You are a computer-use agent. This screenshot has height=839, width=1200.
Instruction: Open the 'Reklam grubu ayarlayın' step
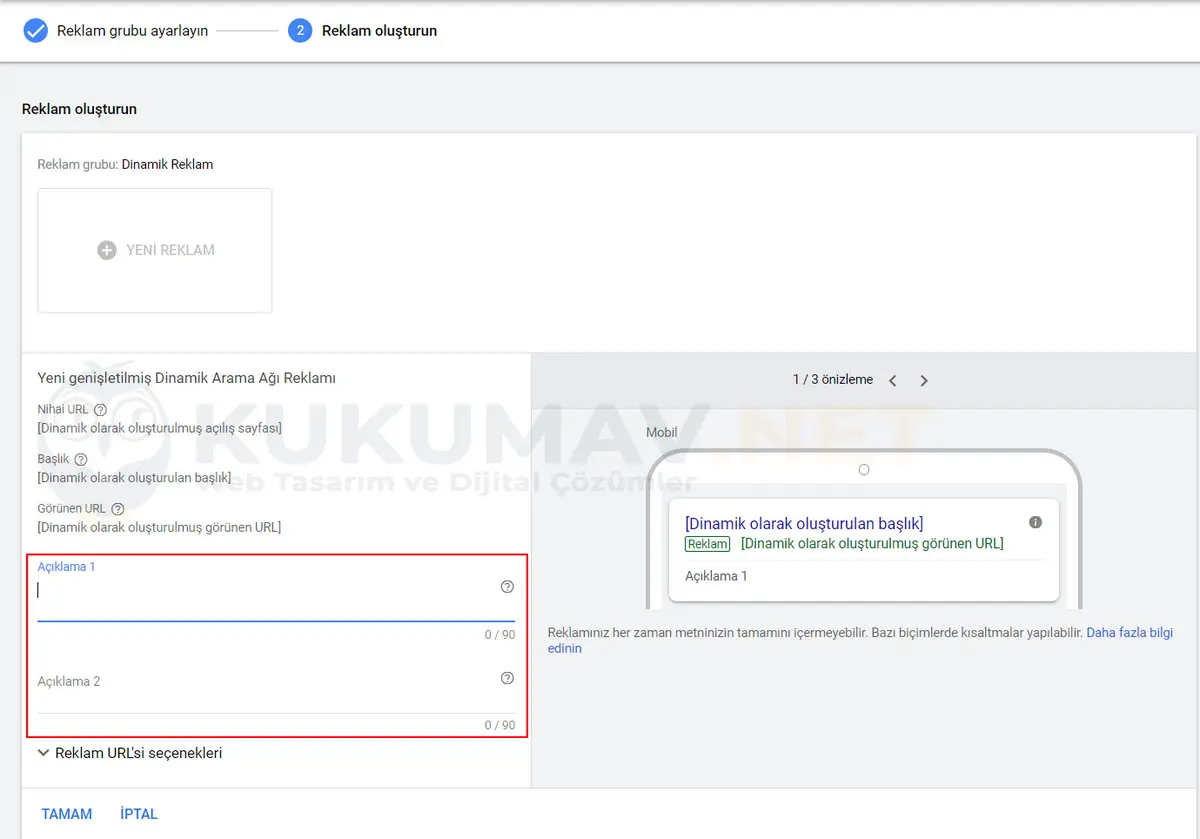132,31
